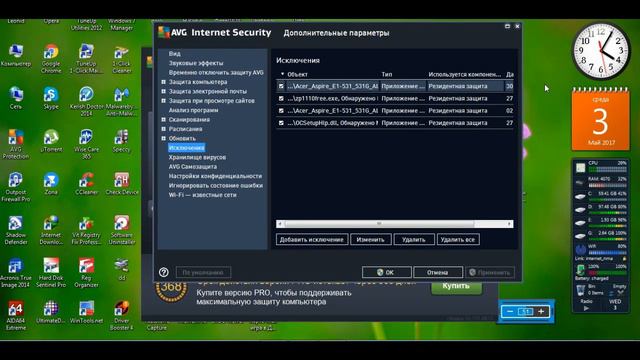Launch the Check Device desktop shortcut
Image resolution: width=640 pixels, height=360 pixels.
point(122,183)
